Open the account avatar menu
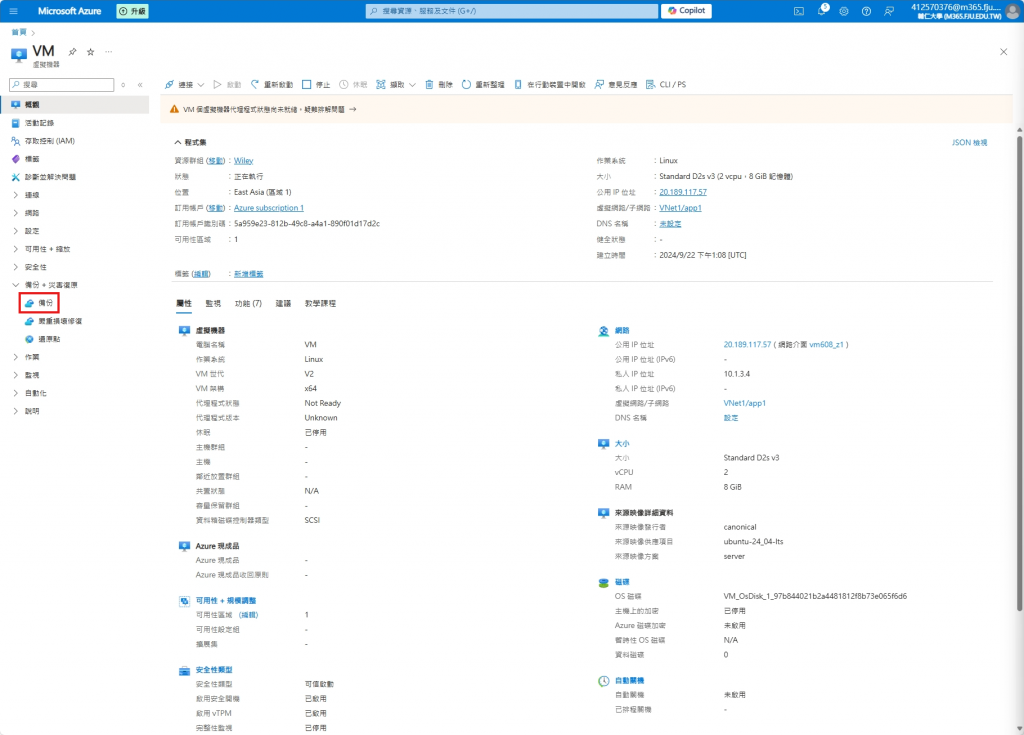This screenshot has width=1024, height=735. 1013,11
